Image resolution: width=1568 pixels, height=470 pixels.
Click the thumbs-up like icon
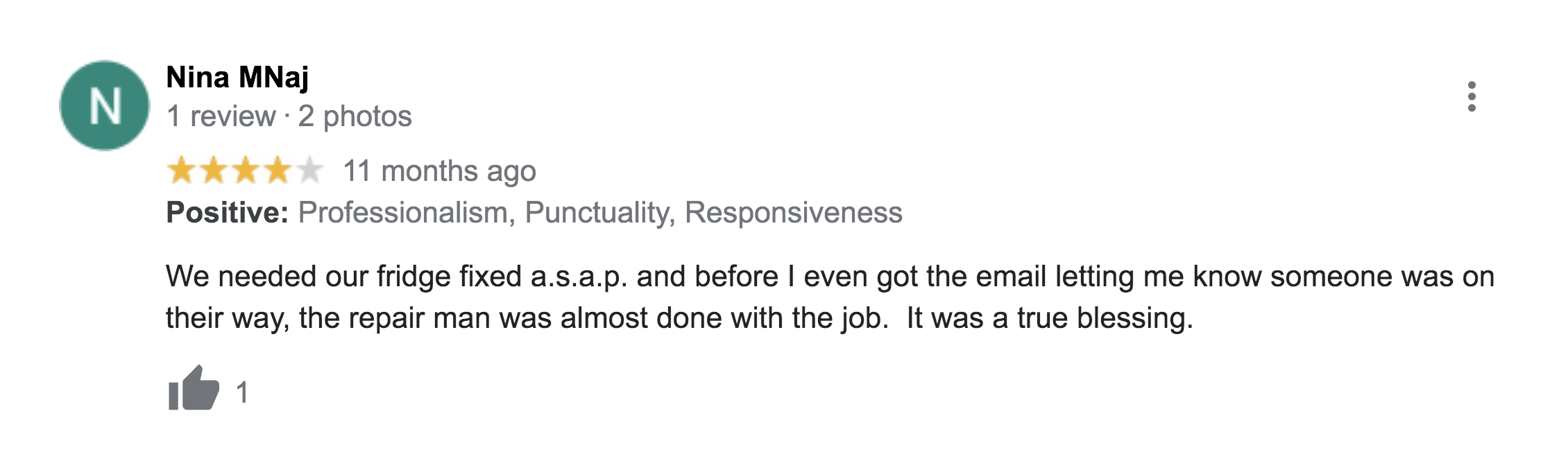[x=194, y=389]
